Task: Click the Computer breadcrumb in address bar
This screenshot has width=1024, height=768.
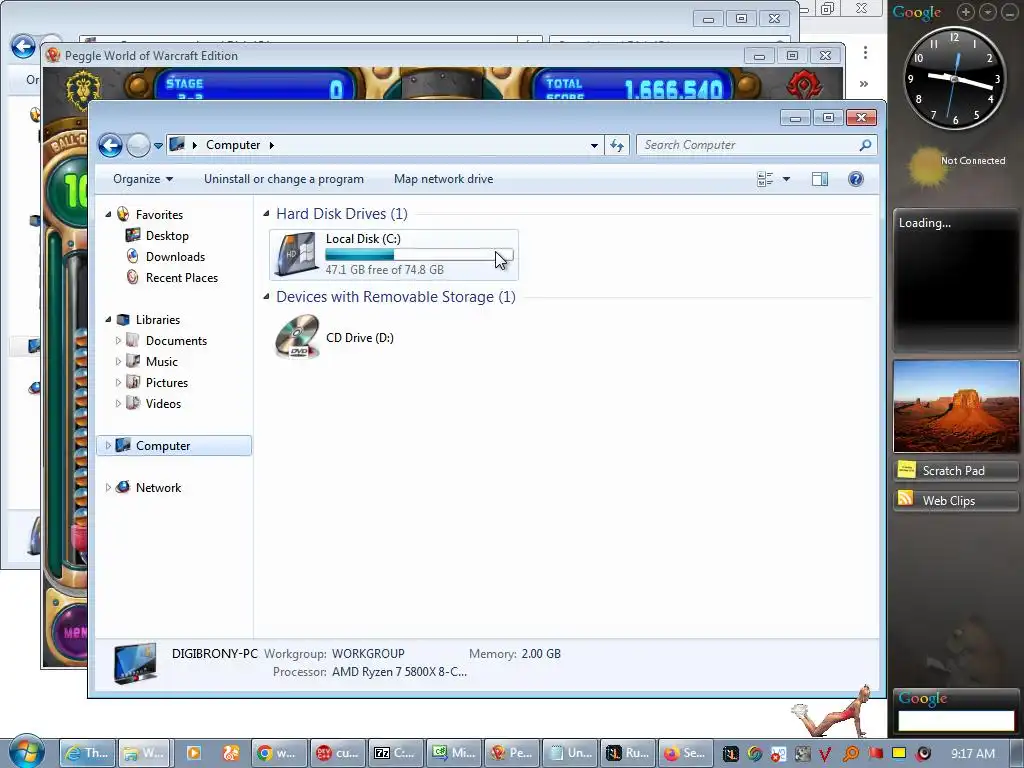Action: [233, 145]
